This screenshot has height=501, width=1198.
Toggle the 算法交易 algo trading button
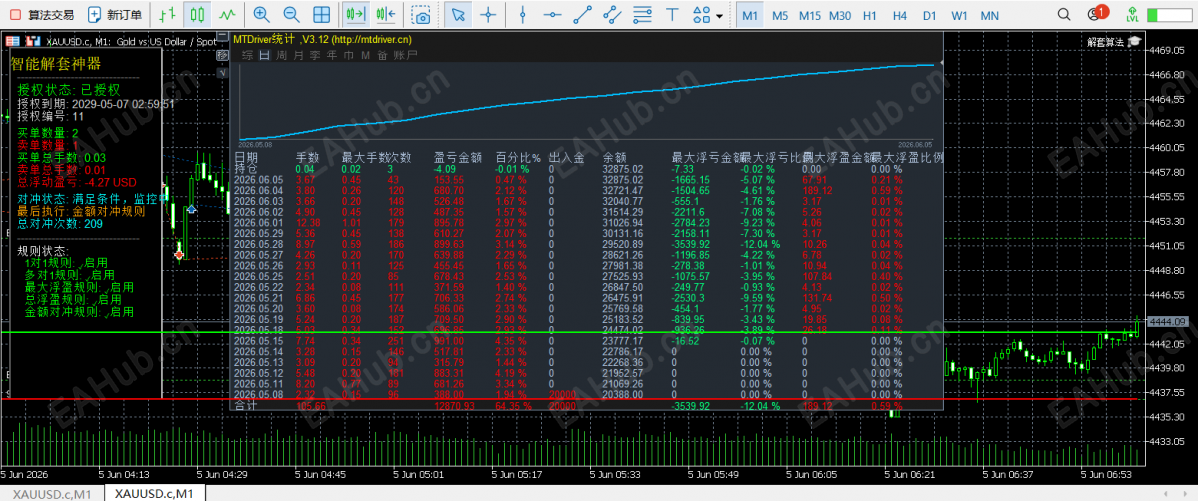point(42,15)
